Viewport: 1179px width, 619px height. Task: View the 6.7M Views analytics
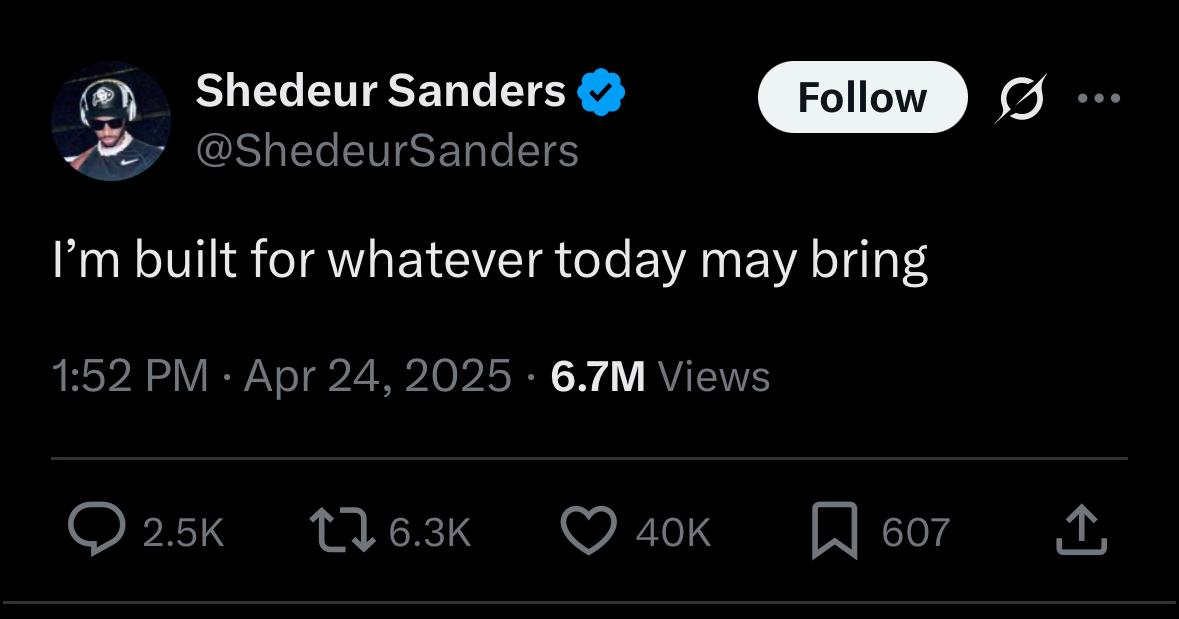tap(660, 376)
